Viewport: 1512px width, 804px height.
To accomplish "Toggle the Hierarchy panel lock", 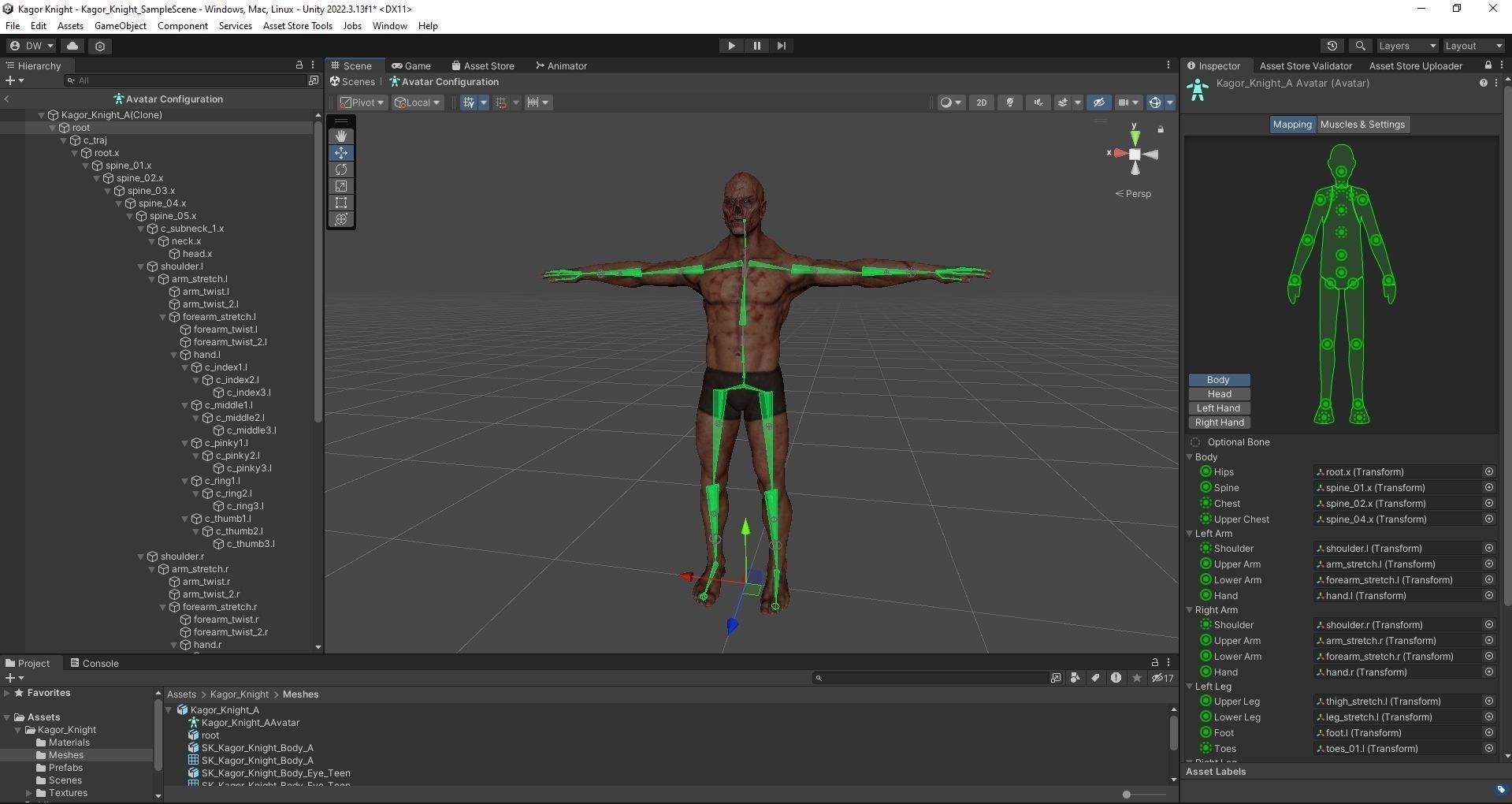I will 299,65.
